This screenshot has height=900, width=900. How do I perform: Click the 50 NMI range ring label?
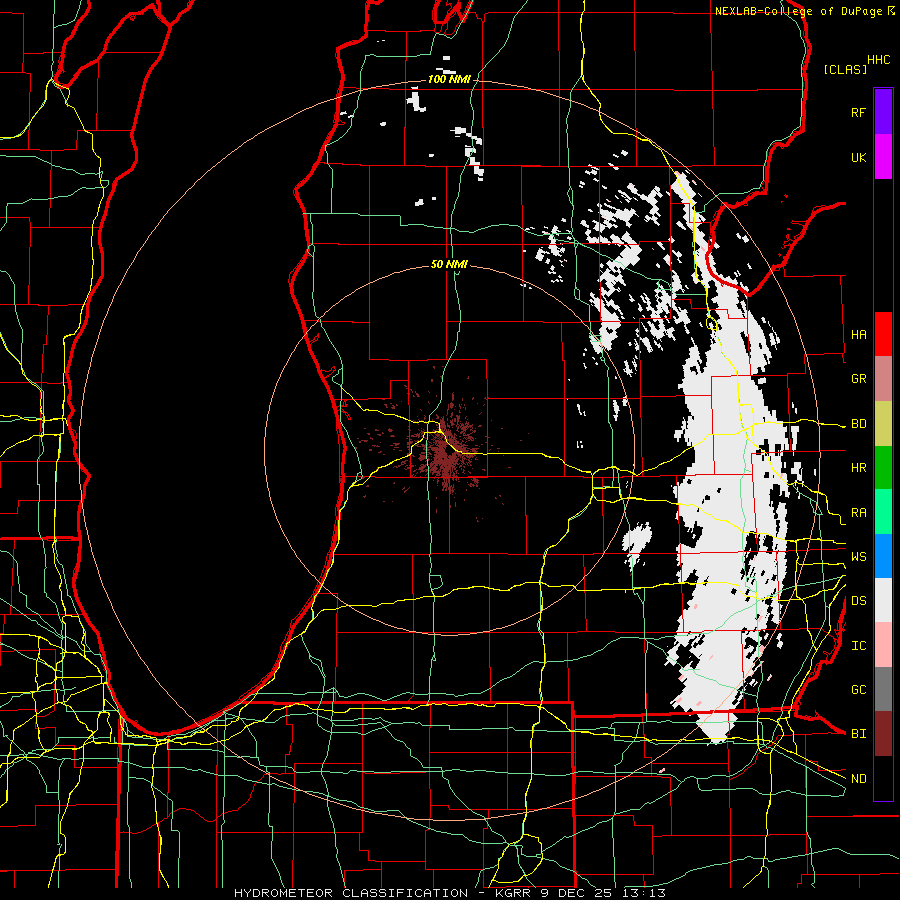[449, 264]
